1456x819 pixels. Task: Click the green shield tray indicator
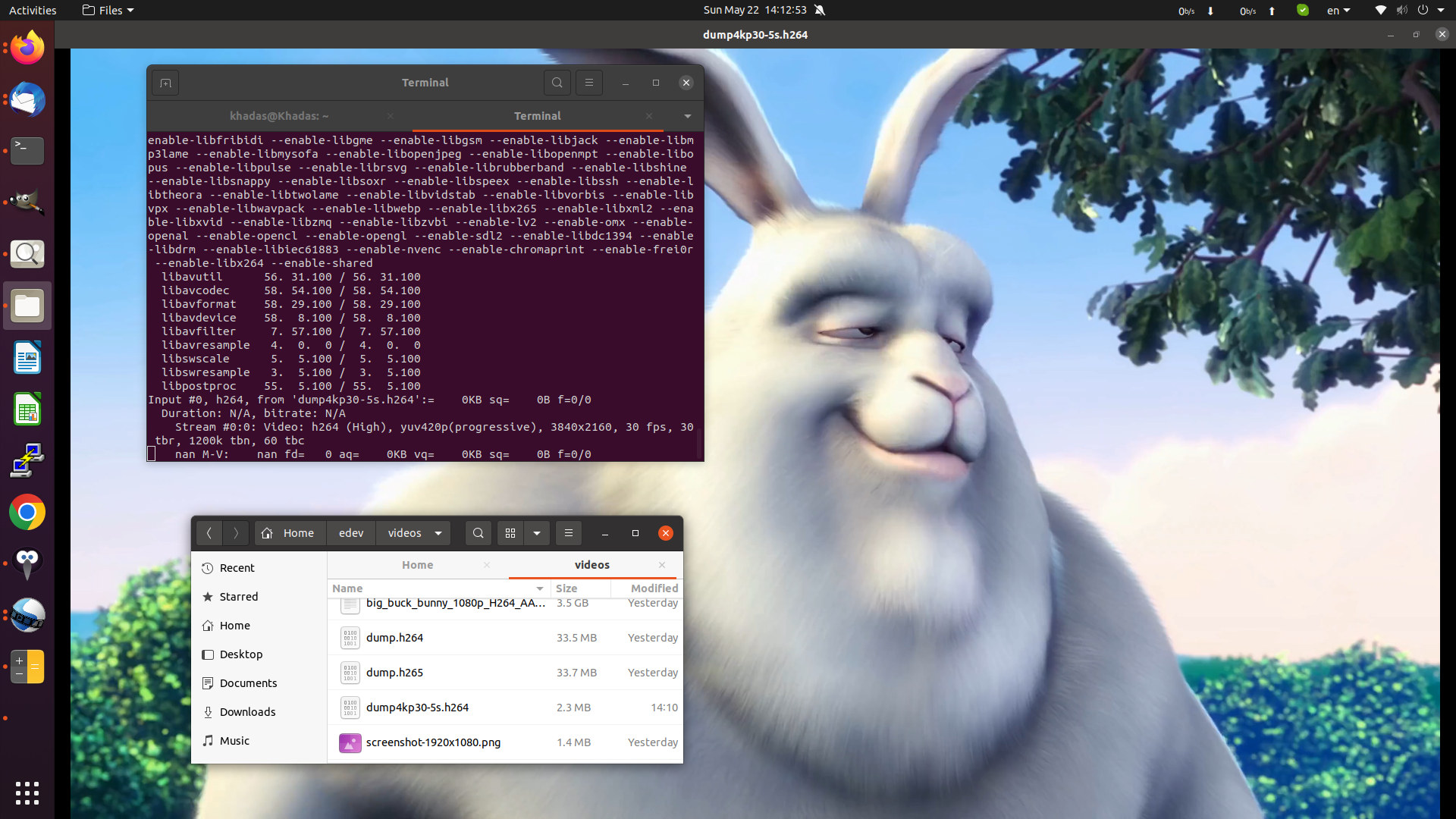coord(1302,10)
